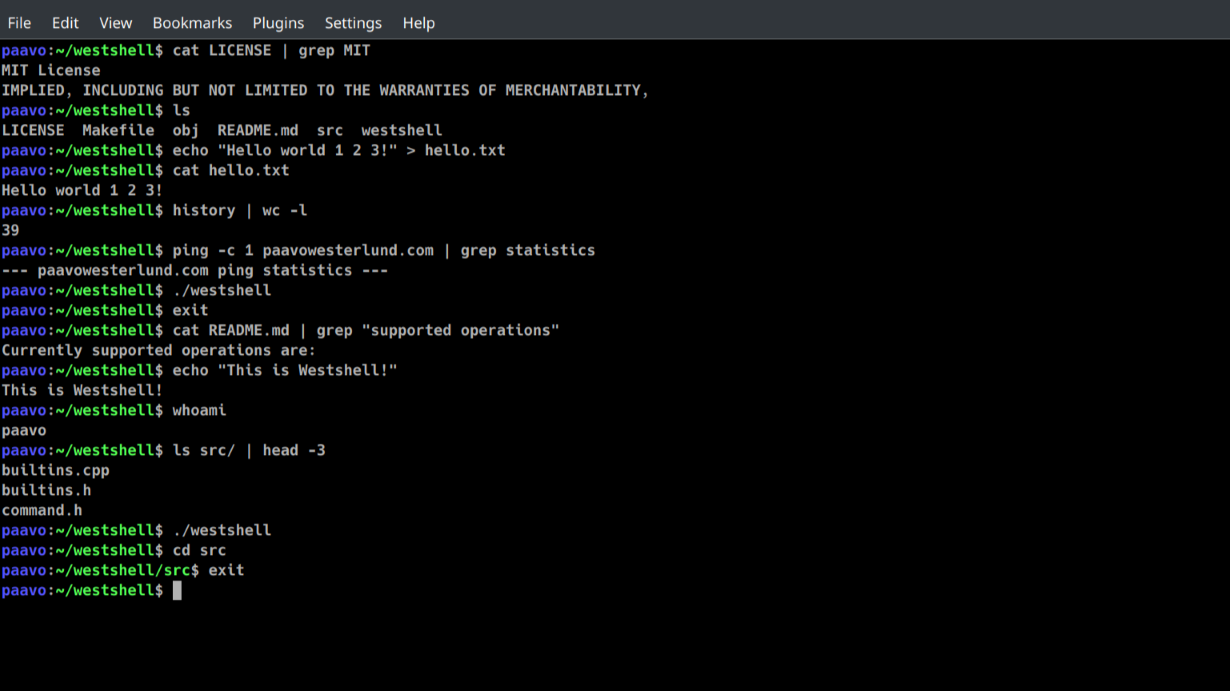Screen dimensions: 1230x691
Task: Click the "Currently supported operations are:" line
Action: coord(158,350)
